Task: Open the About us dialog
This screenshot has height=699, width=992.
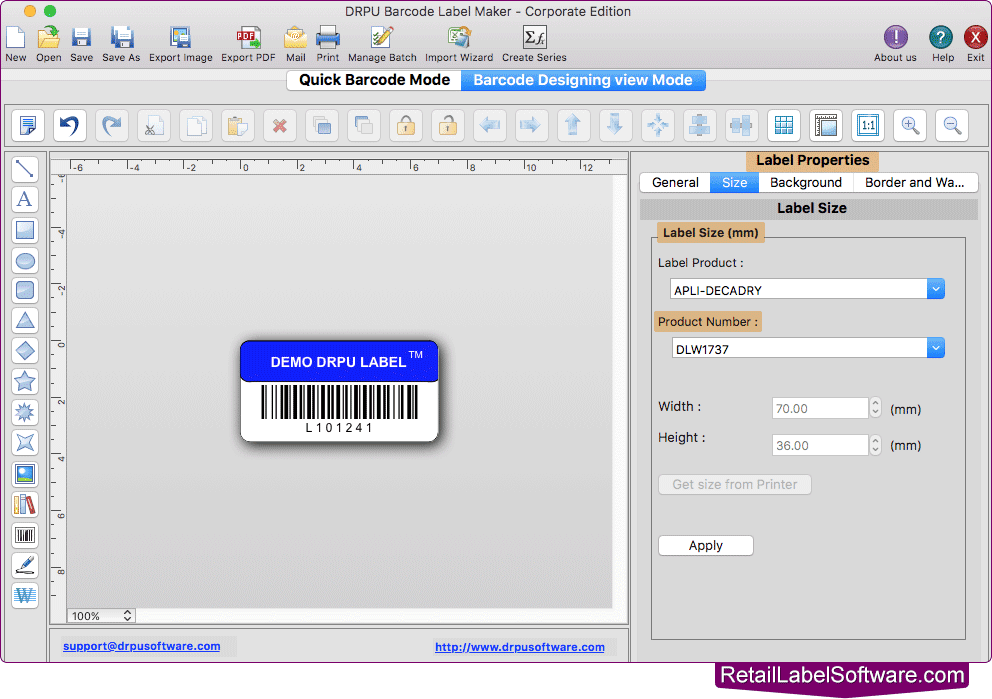Action: pyautogui.click(x=895, y=38)
